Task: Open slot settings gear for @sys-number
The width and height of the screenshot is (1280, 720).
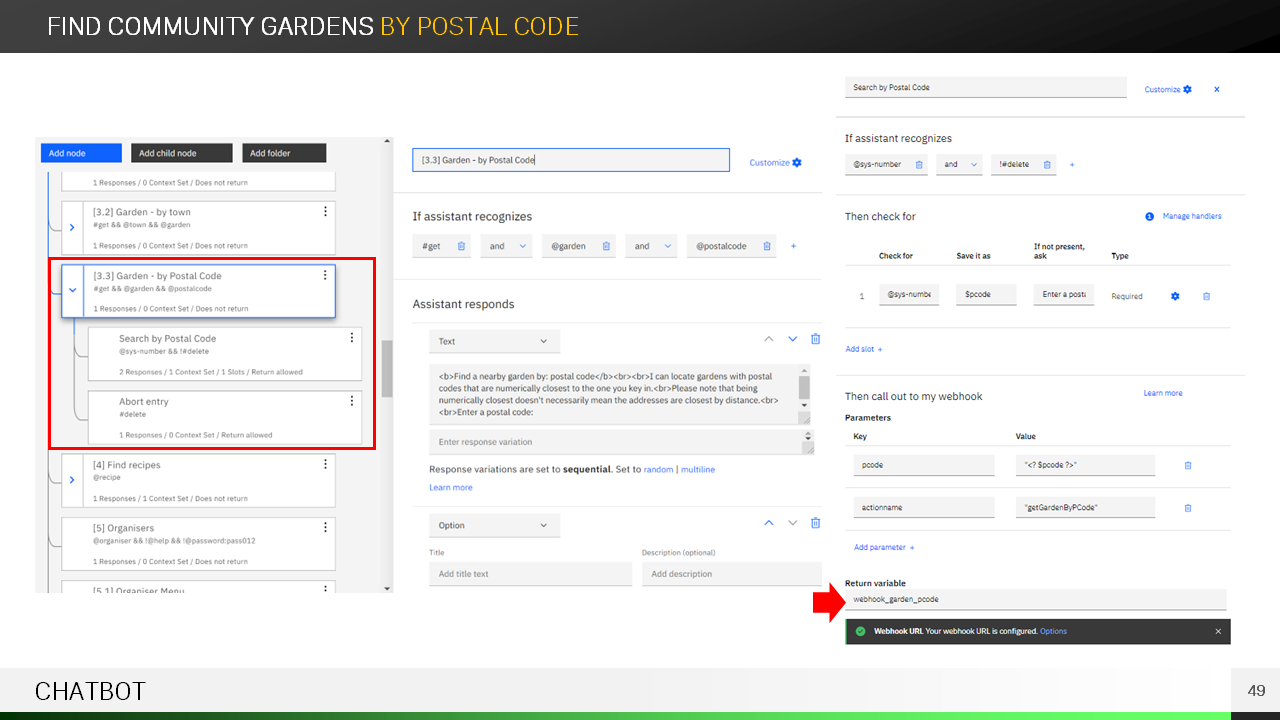Action: click(x=1175, y=296)
